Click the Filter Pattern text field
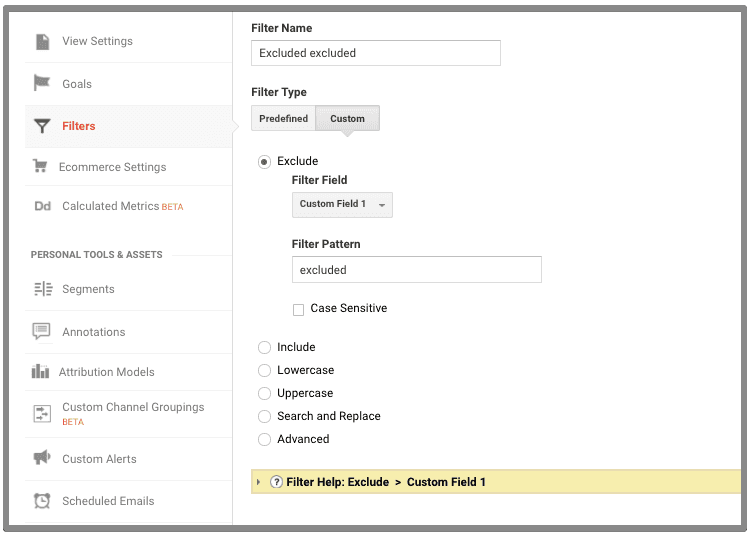The height and width of the screenshot is (535, 752). point(416,270)
